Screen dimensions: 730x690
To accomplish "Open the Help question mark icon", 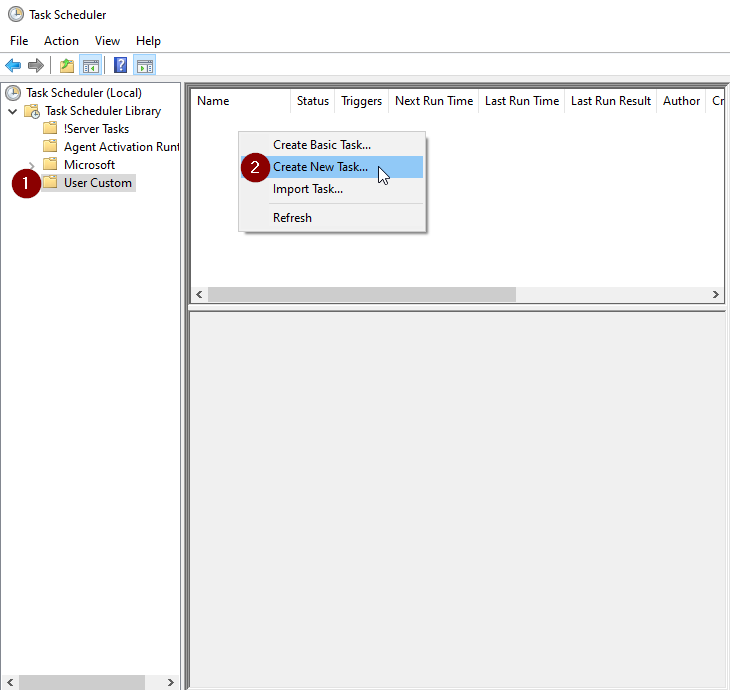I will pyautogui.click(x=120, y=66).
